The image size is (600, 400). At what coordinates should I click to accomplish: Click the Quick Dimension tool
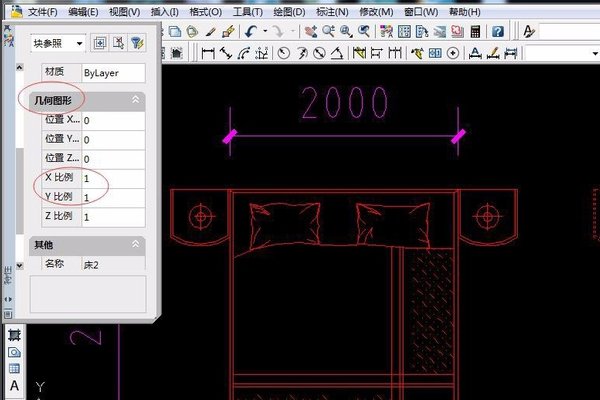pyautogui.click(x=359, y=53)
